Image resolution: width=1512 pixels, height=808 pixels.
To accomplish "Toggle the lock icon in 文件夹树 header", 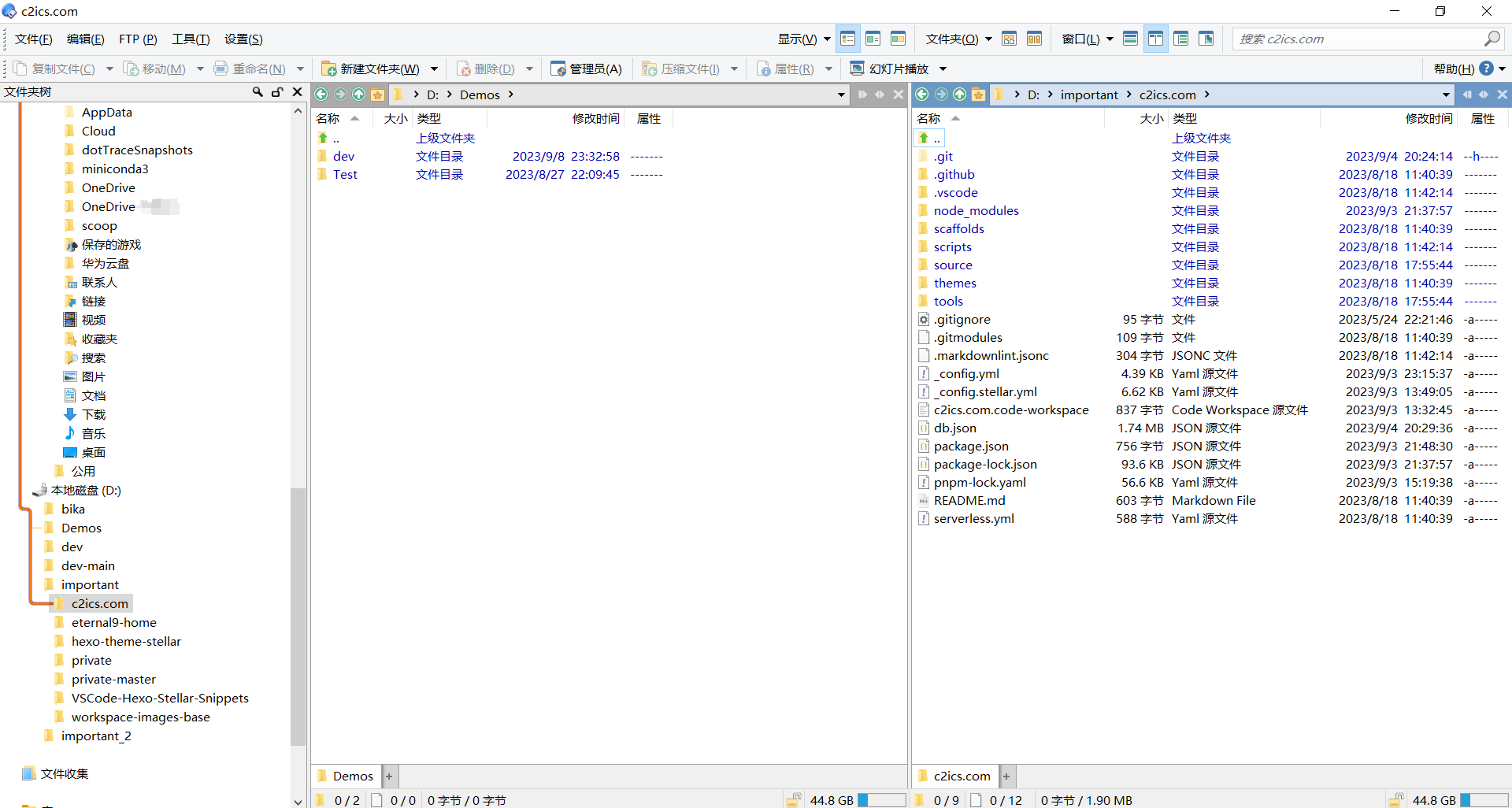I will point(277,92).
